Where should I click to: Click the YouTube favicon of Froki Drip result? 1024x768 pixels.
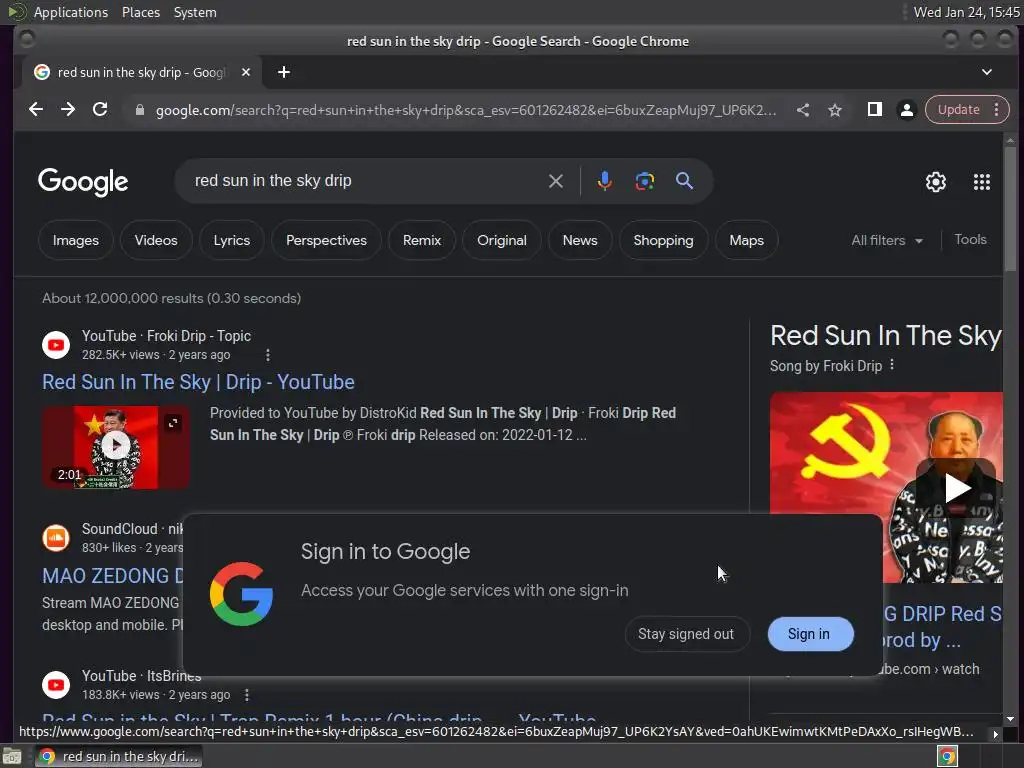coord(56,345)
